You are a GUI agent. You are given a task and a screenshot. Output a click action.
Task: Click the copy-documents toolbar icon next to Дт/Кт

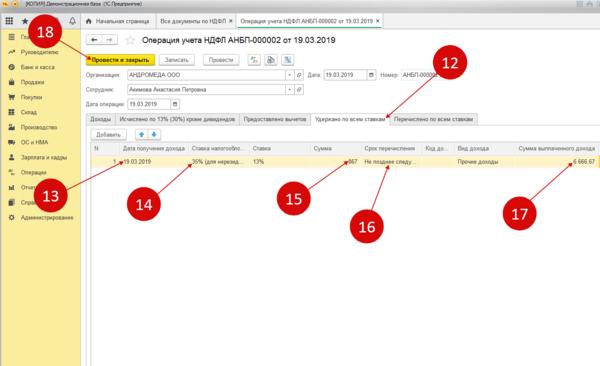coord(271,60)
